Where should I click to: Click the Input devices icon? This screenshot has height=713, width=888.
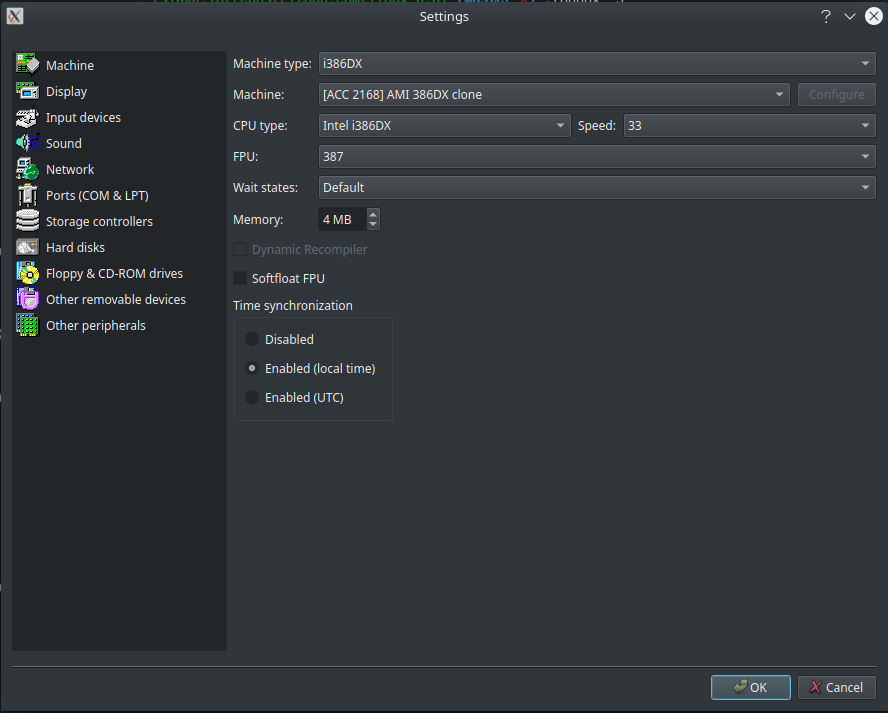pyautogui.click(x=27, y=117)
